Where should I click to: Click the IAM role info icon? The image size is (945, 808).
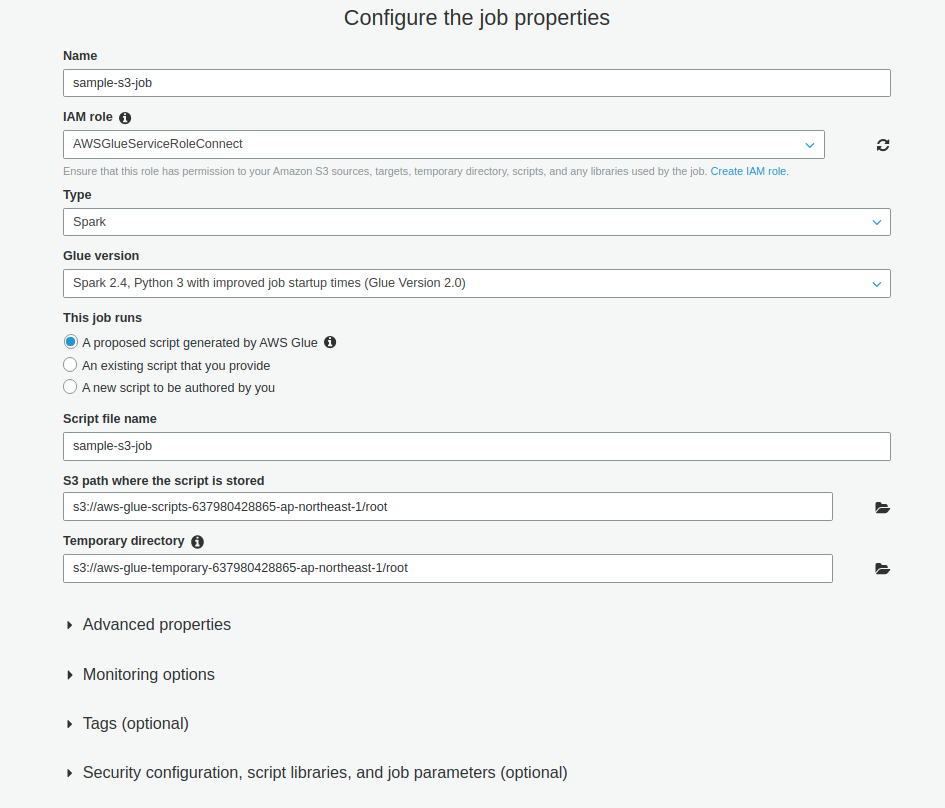point(125,118)
